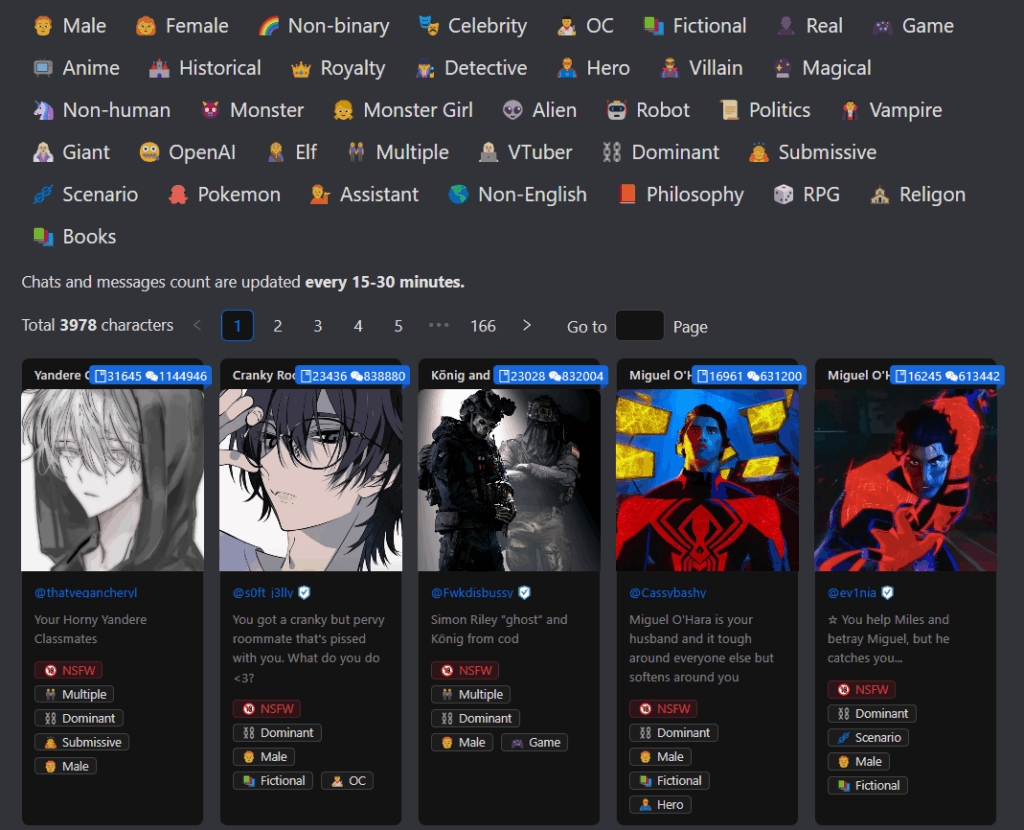The height and width of the screenshot is (830, 1024).
Task: Filter by VTuber tag
Action: pos(525,152)
